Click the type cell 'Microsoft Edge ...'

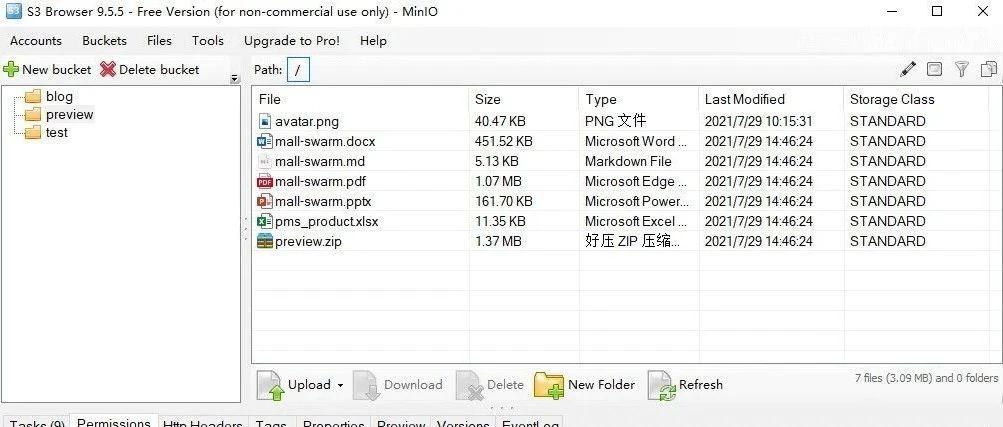tap(636, 182)
